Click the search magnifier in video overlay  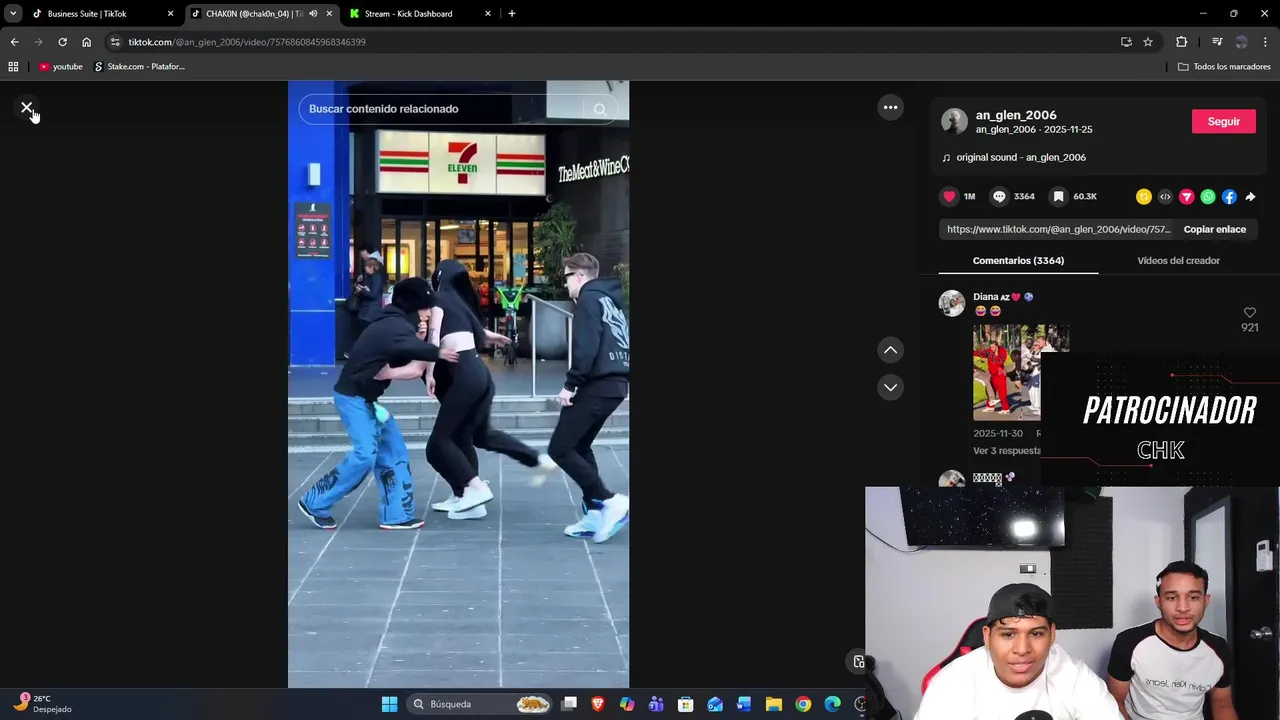pos(600,109)
